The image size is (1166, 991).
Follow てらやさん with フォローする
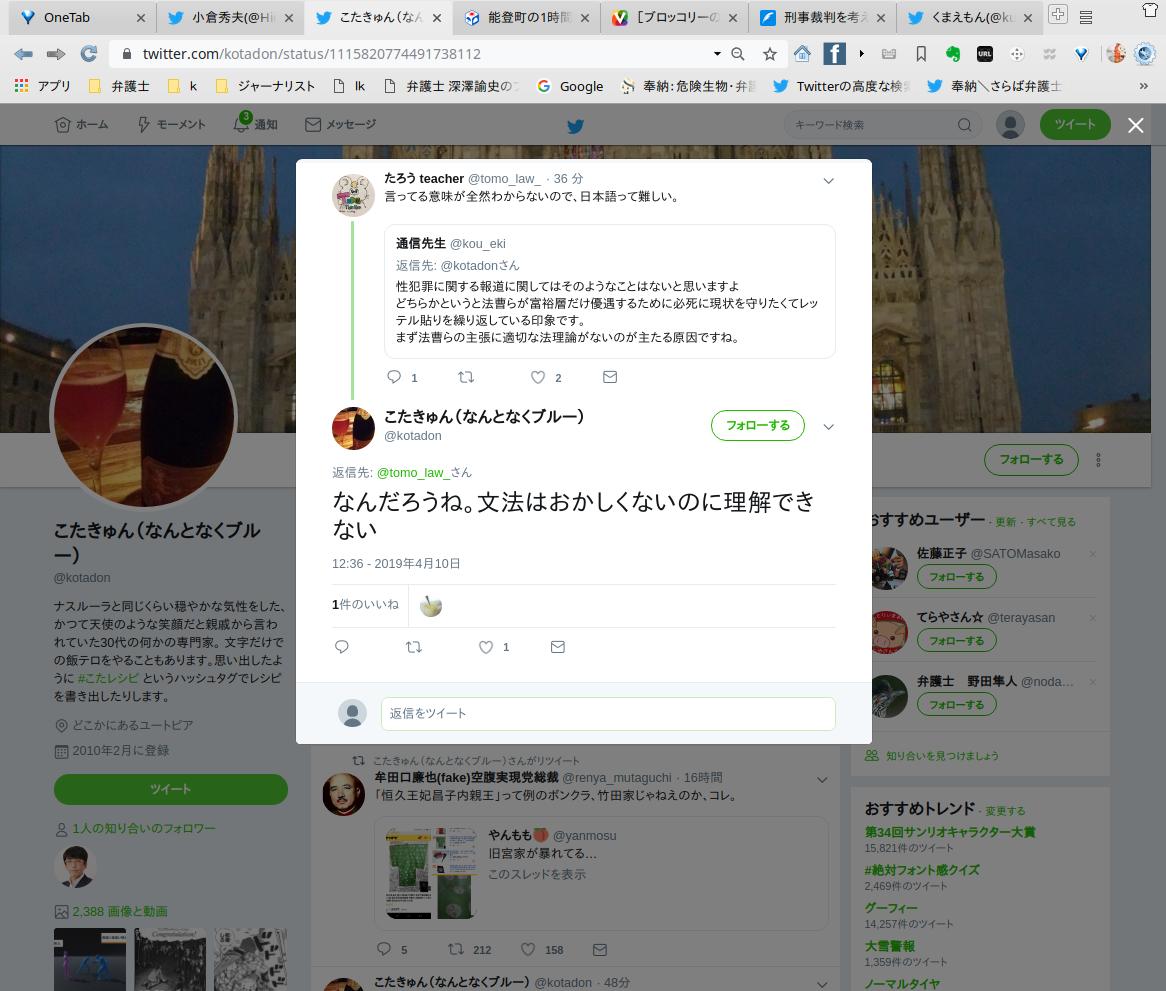[x=956, y=641]
